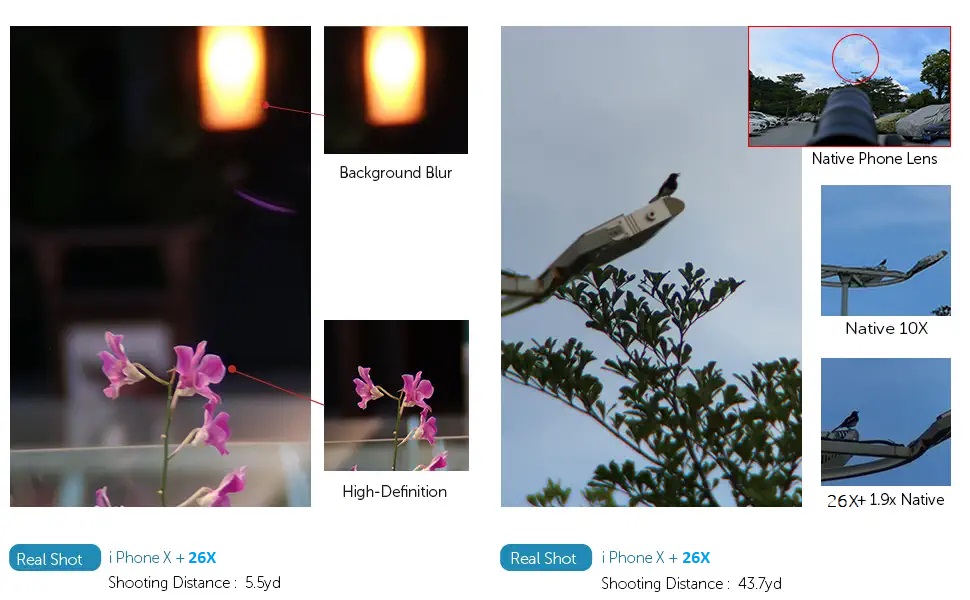970x600 pixels.
Task: Click the High-Definition caption
Action: coord(395,492)
